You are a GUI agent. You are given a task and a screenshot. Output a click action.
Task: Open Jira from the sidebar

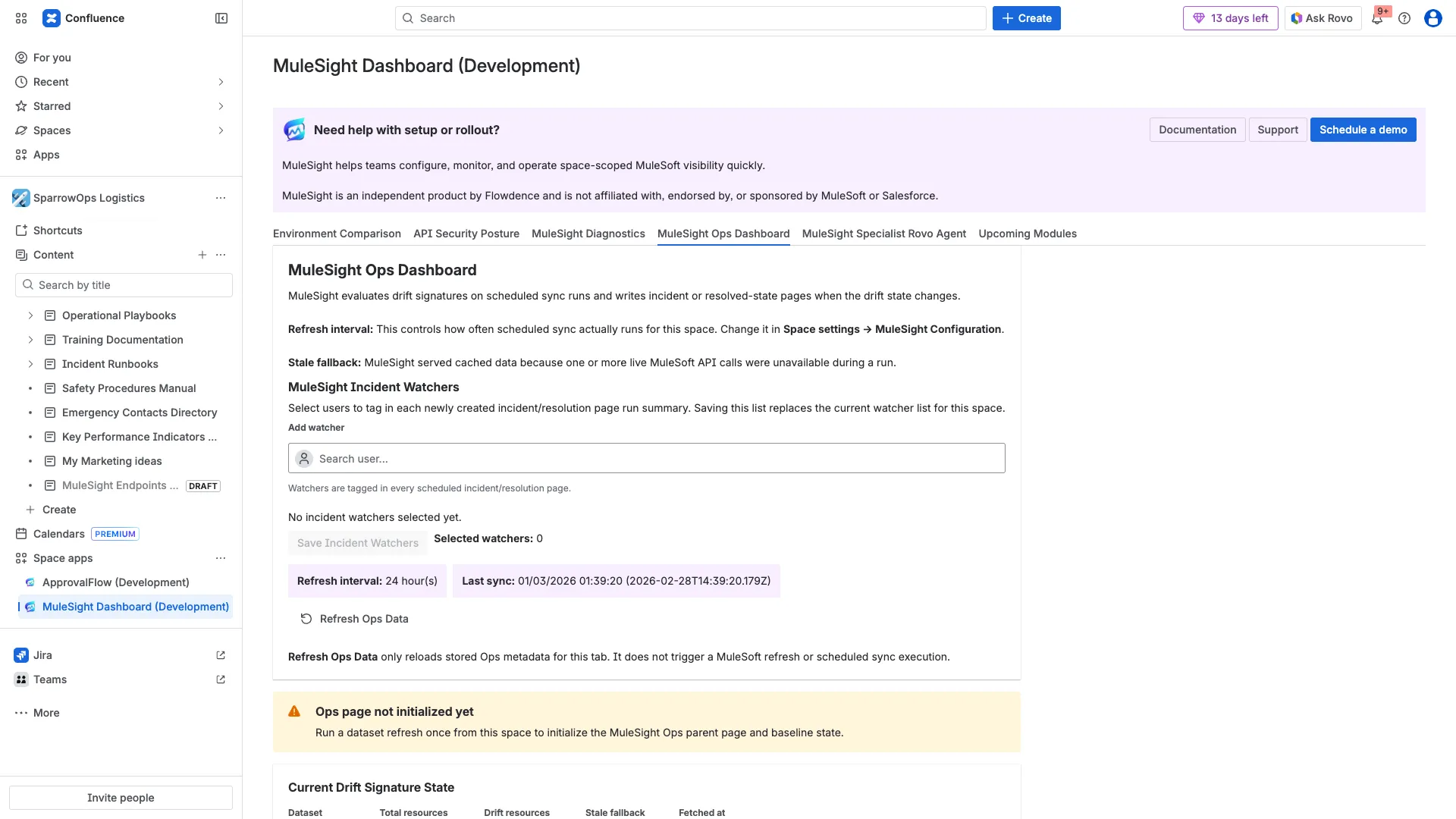[42, 654]
